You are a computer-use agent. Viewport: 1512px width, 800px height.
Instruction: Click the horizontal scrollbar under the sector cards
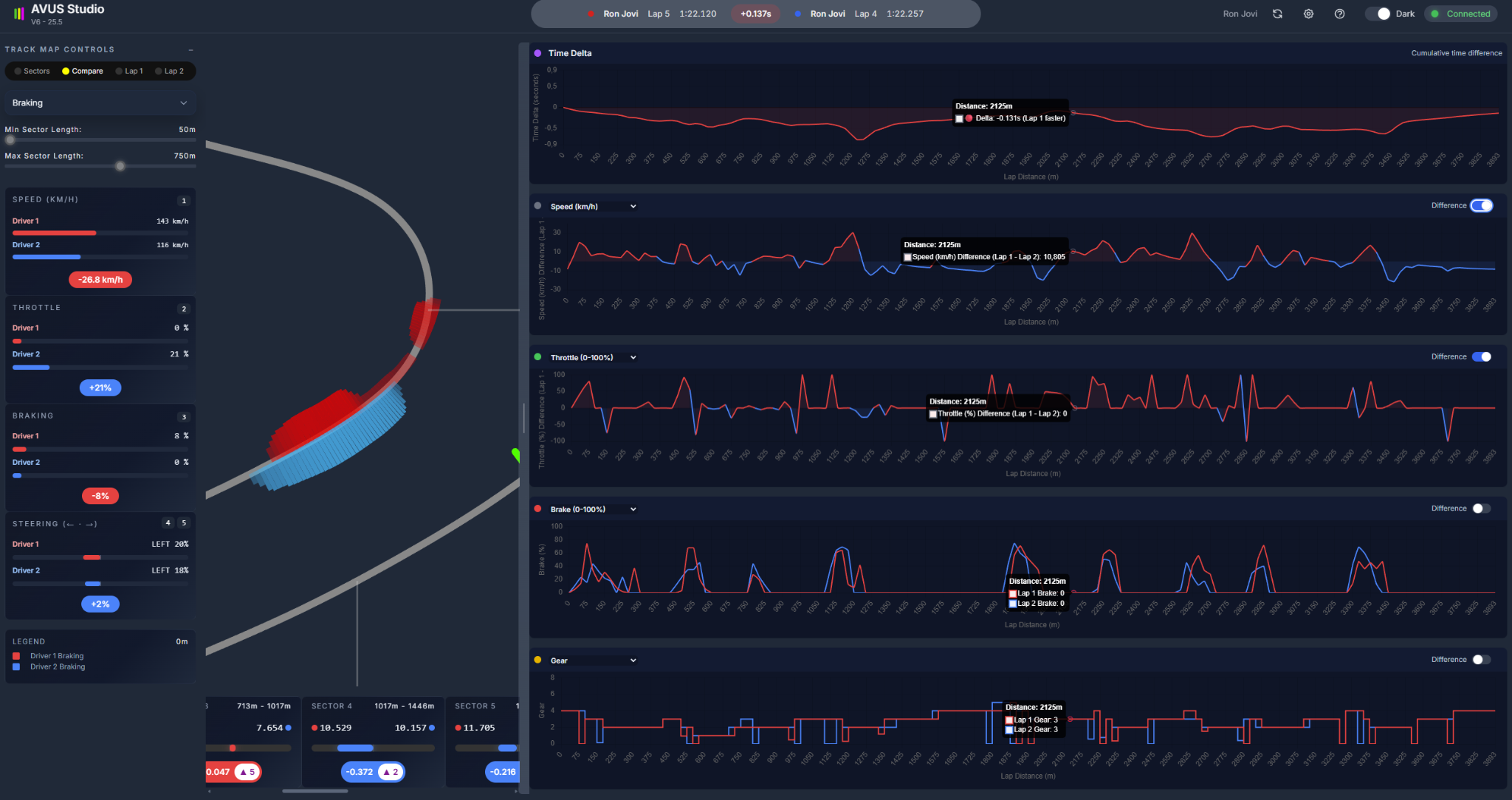click(x=315, y=791)
